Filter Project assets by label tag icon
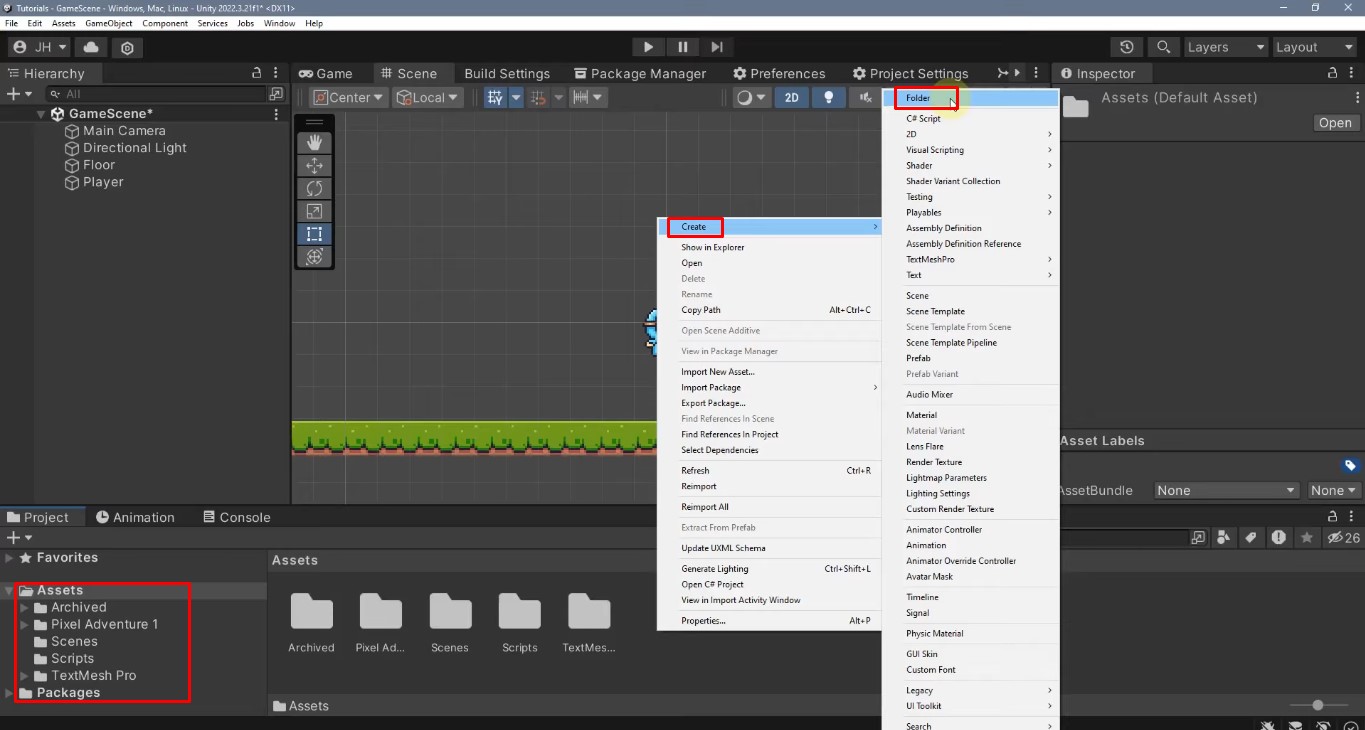The height and width of the screenshot is (730, 1365). [1250, 538]
